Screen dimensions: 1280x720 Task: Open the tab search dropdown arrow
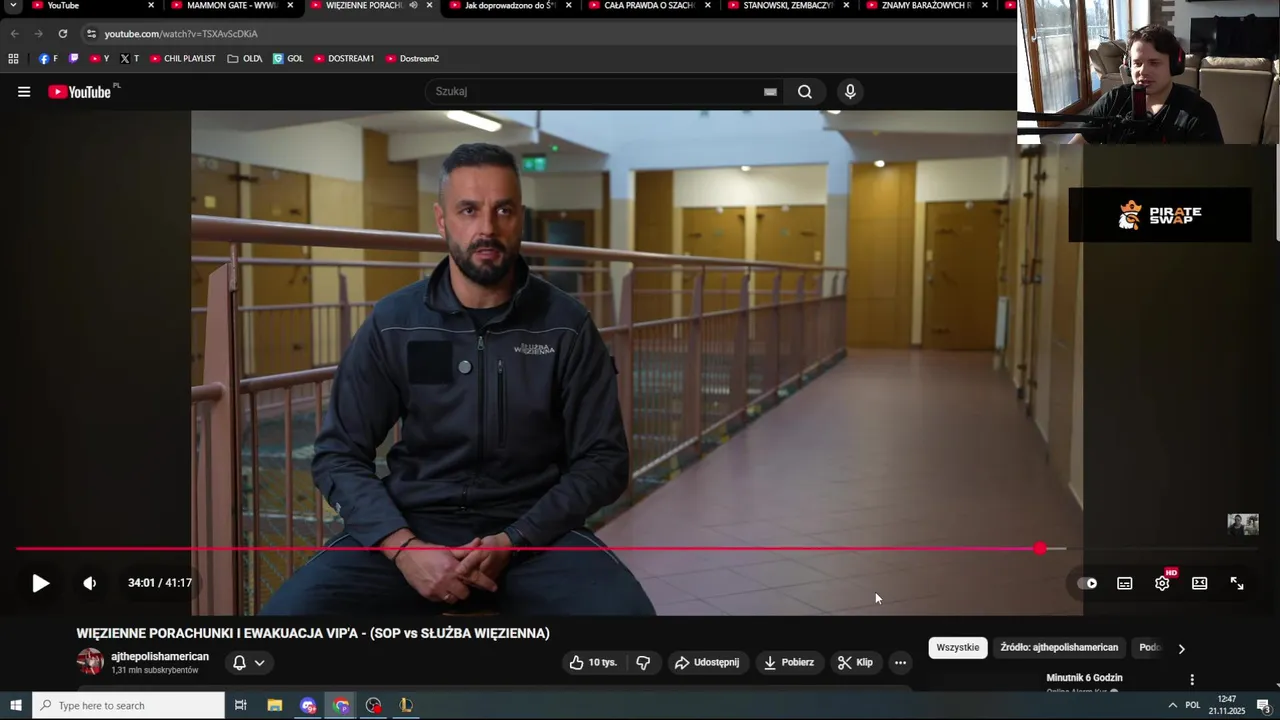pyautogui.click(x=13, y=6)
